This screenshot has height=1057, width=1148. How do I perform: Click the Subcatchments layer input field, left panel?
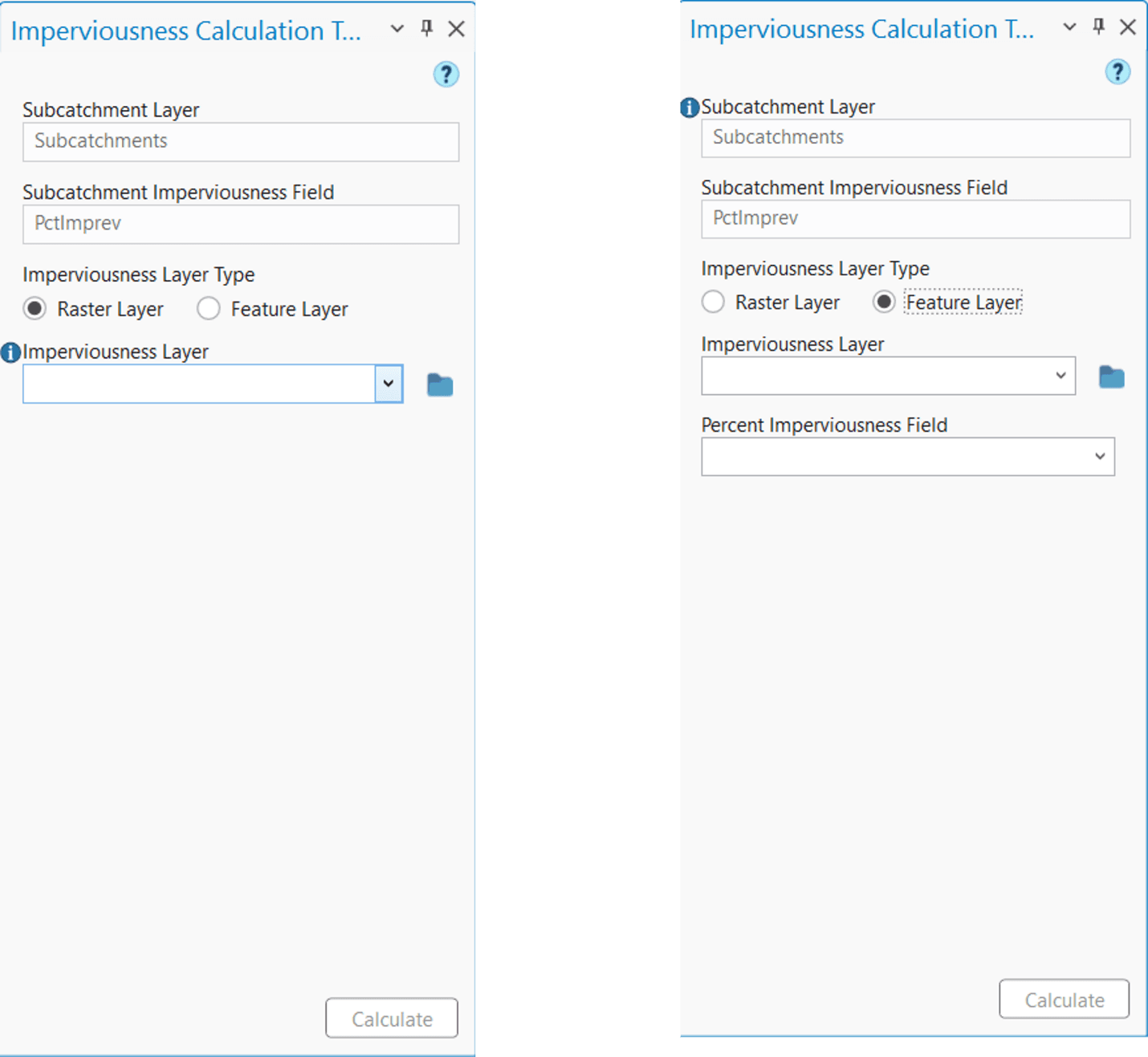(240, 141)
